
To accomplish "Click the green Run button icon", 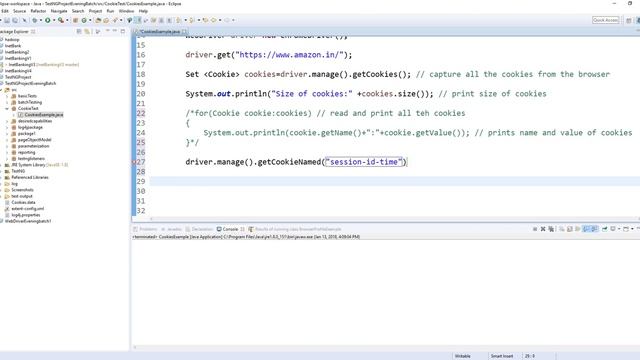I will 47,20.
